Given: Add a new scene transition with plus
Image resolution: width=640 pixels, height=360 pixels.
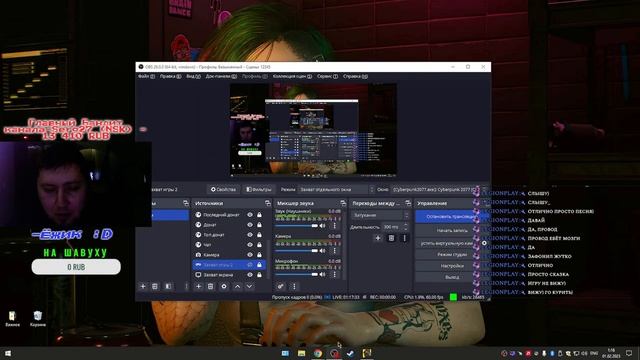Looking at the screenshot, I should click(378, 238).
